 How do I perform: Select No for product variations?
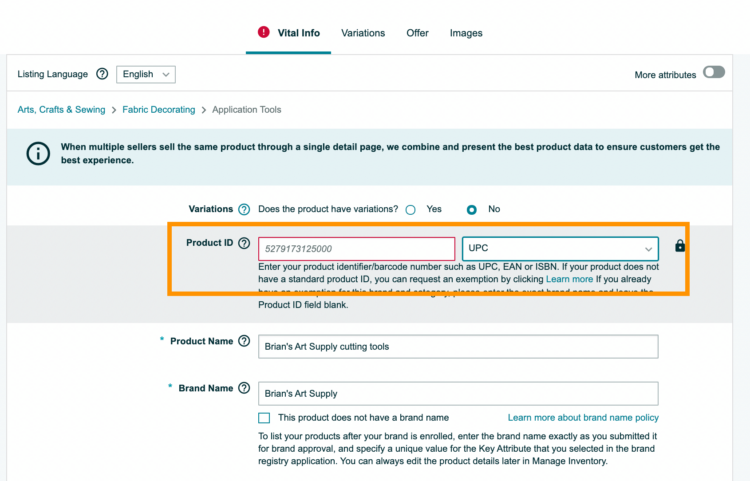(472, 210)
